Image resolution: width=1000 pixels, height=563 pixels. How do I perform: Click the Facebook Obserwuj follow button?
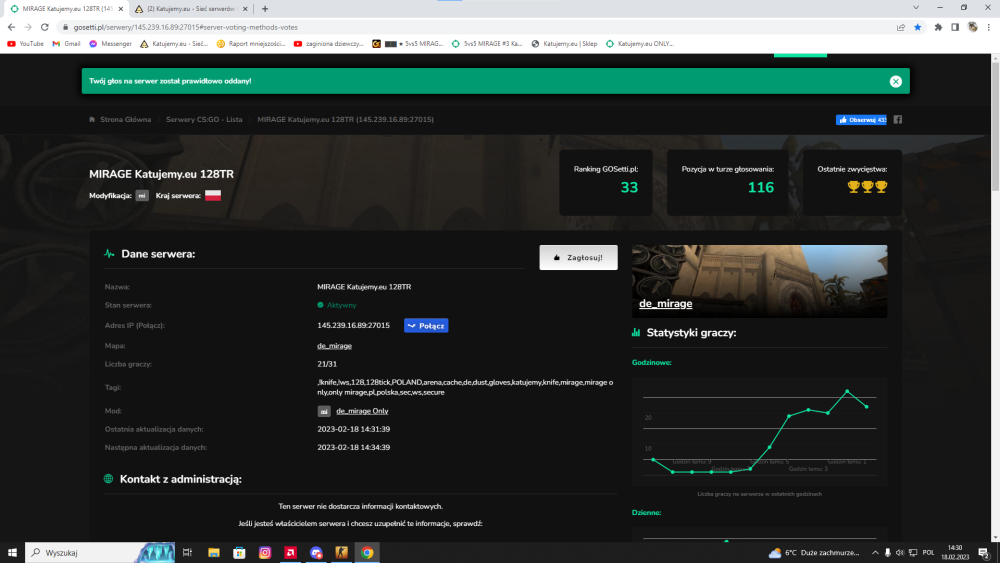(x=861, y=120)
